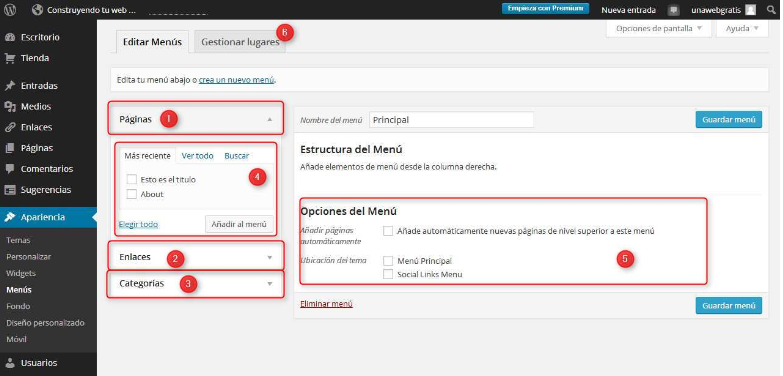Select the Más reciente tab
The height and width of the screenshot is (376, 783).
pos(147,156)
